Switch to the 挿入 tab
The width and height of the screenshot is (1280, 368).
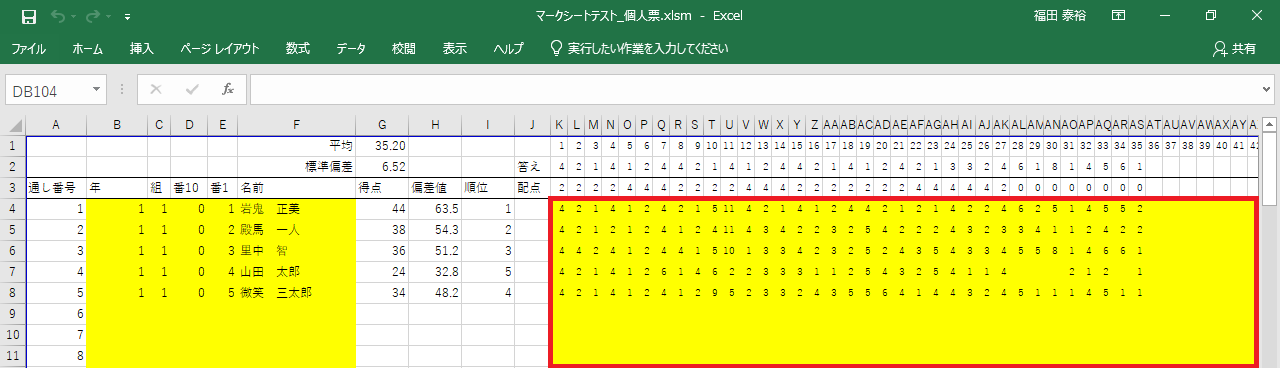tap(142, 48)
